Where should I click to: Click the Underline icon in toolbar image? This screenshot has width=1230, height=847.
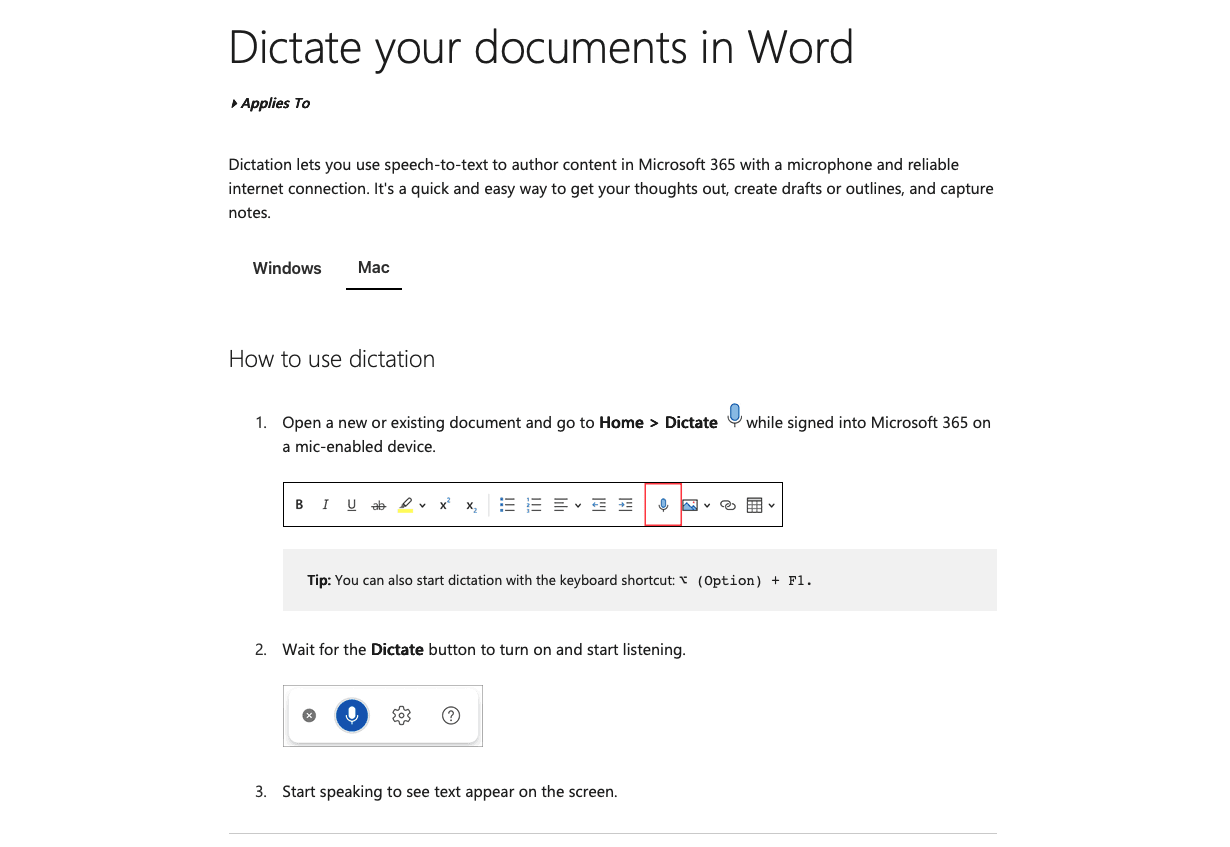[x=351, y=505]
